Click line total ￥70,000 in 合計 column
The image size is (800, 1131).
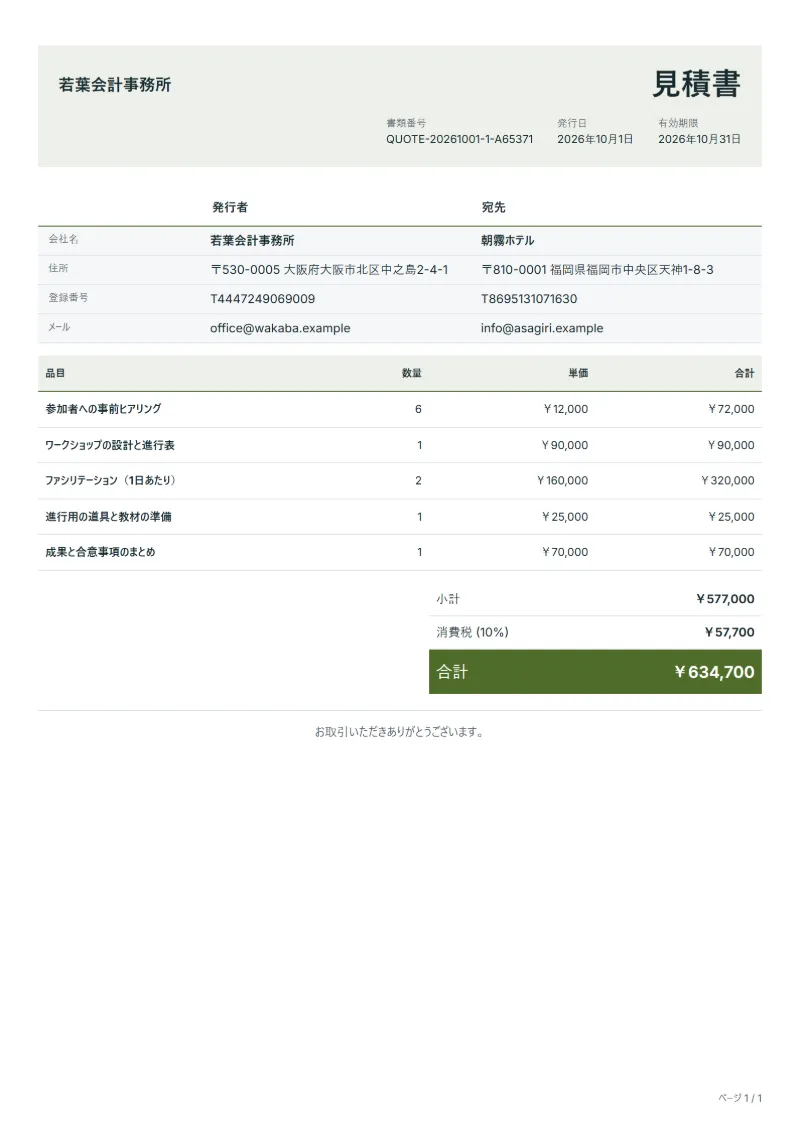(x=731, y=552)
